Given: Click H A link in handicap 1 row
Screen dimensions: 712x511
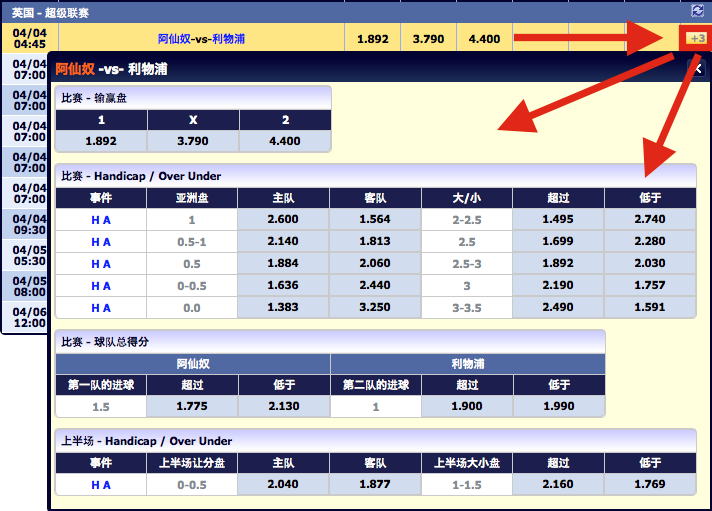Looking at the screenshot, I should [x=101, y=220].
